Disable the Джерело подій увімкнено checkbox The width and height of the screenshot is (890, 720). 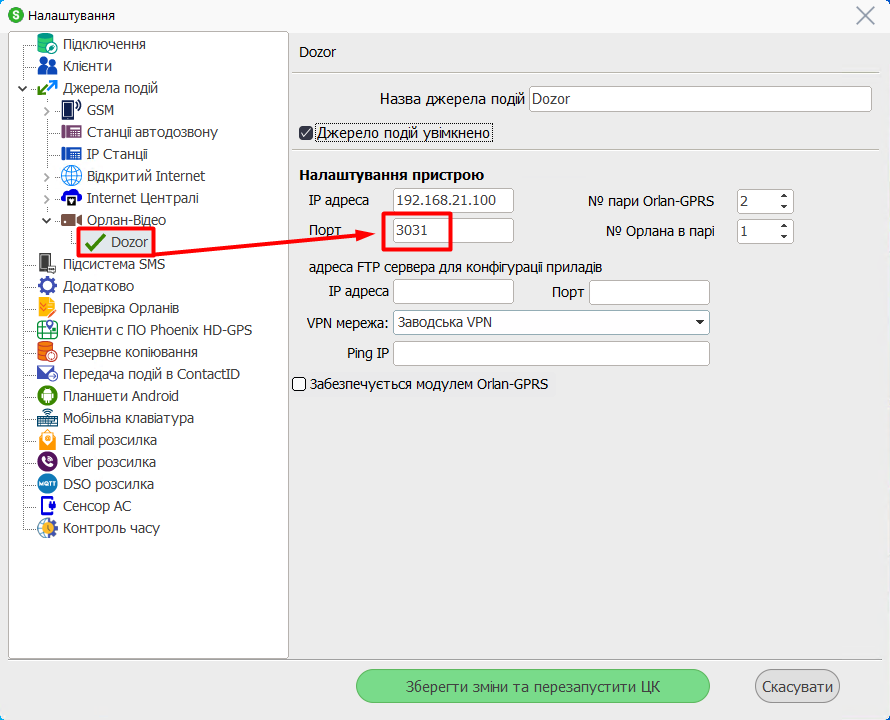307,132
